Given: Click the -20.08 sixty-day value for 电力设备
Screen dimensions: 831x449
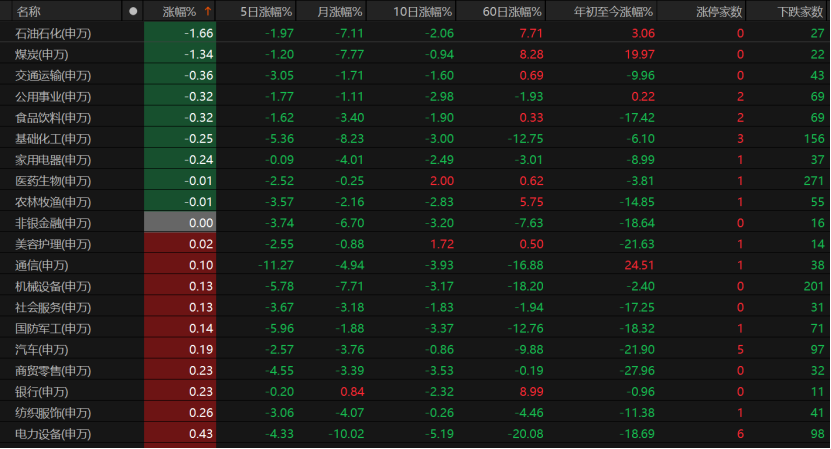Looking at the screenshot, I should [525, 434].
